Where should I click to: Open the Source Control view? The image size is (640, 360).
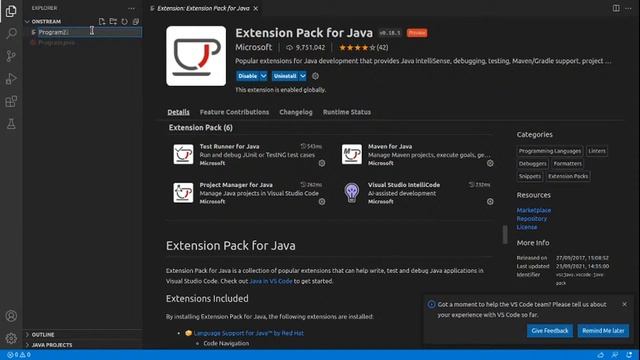click(x=11, y=56)
